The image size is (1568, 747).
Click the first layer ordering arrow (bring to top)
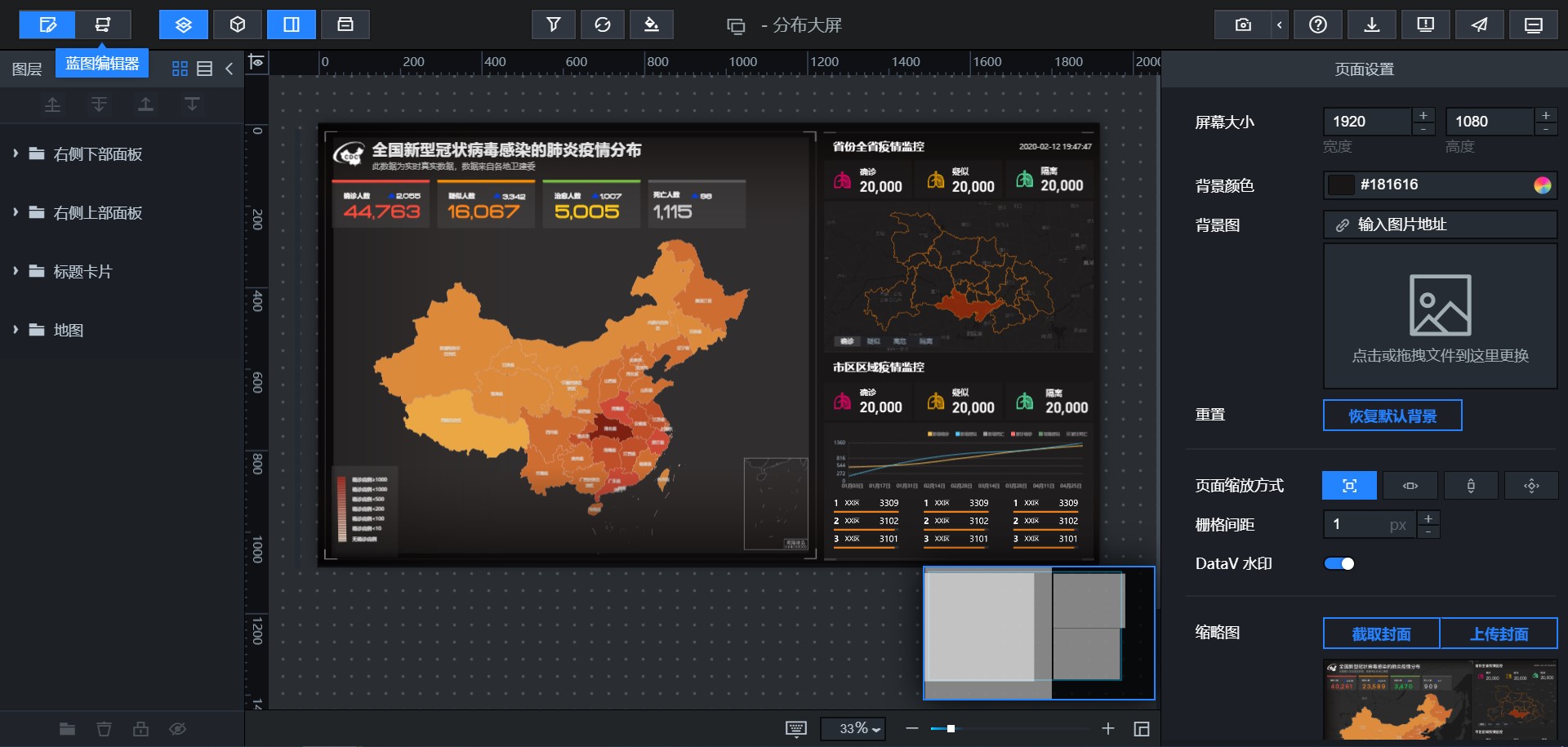point(52,104)
